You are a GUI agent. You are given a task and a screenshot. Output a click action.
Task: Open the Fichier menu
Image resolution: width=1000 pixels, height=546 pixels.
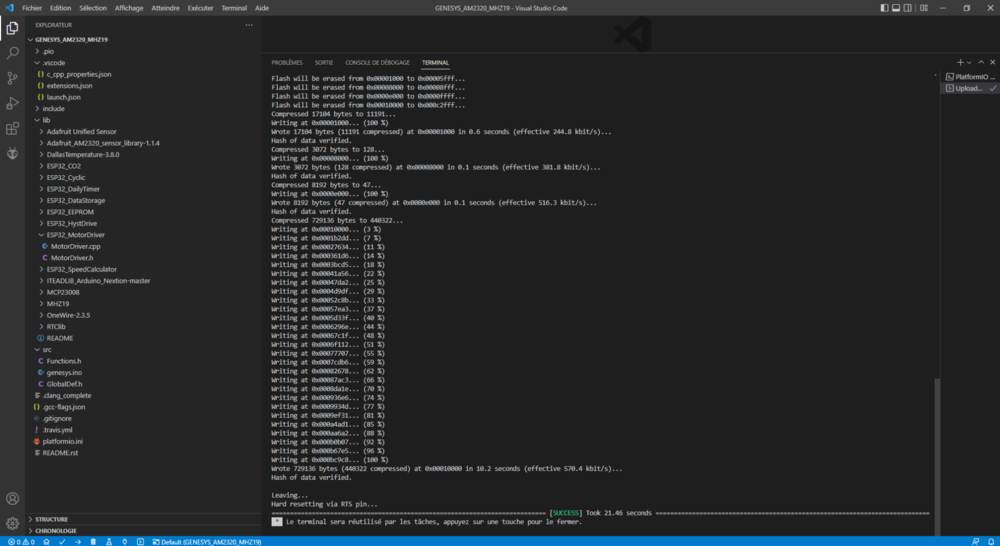click(32, 8)
